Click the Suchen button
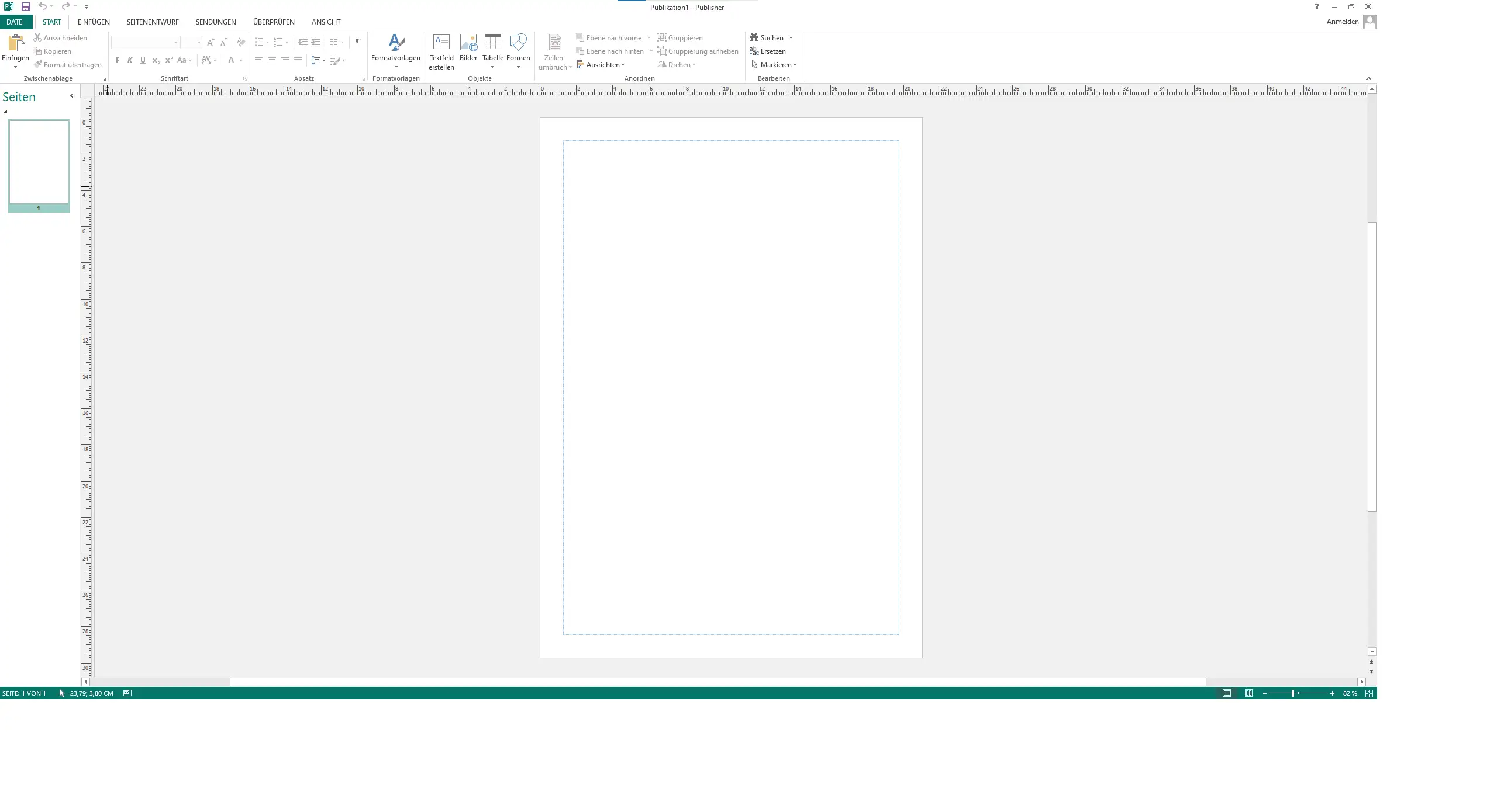Image resolution: width=1497 pixels, height=812 pixels. (767, 38)
